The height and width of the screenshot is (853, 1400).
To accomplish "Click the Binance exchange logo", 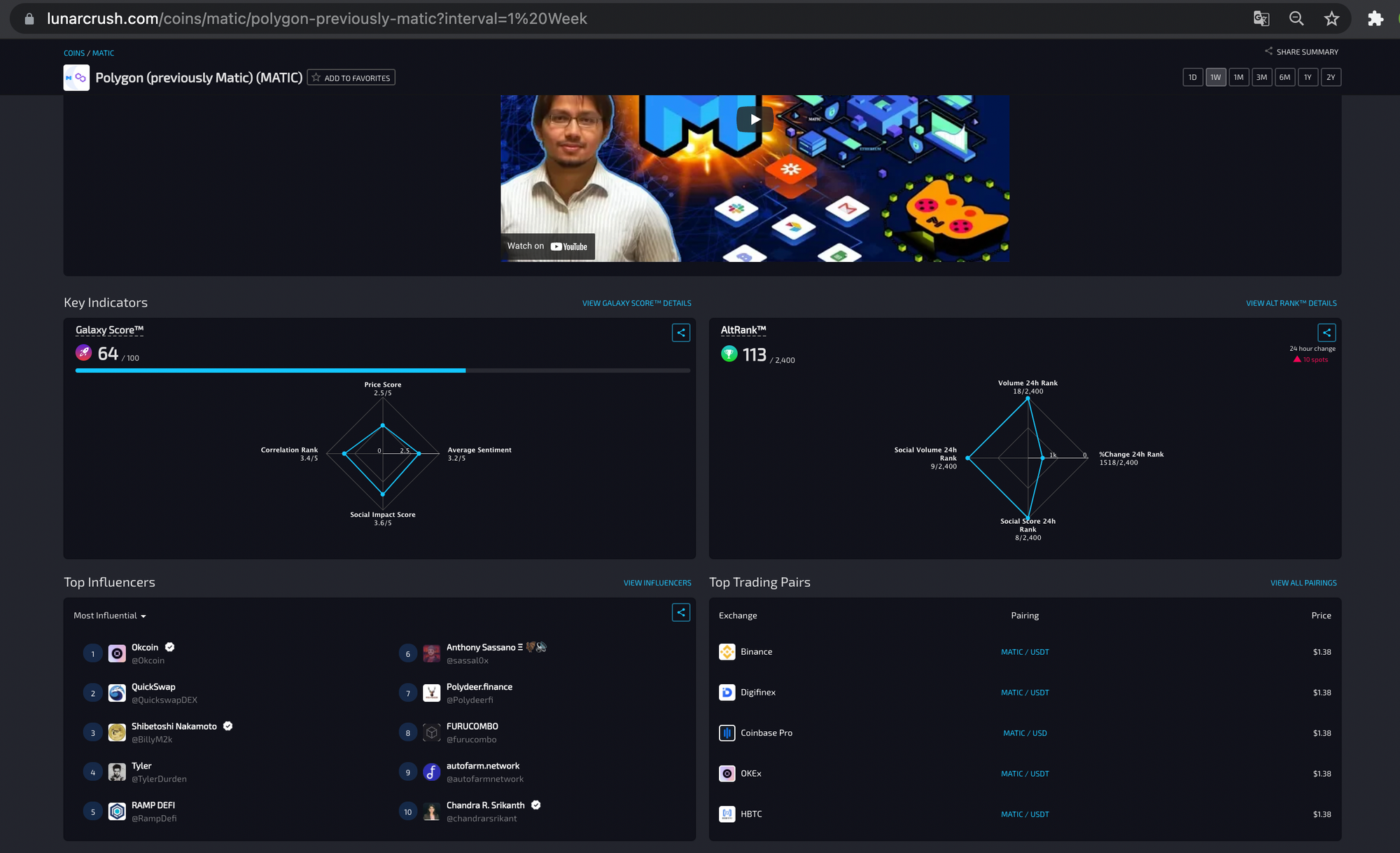I will tap(727, 651).
